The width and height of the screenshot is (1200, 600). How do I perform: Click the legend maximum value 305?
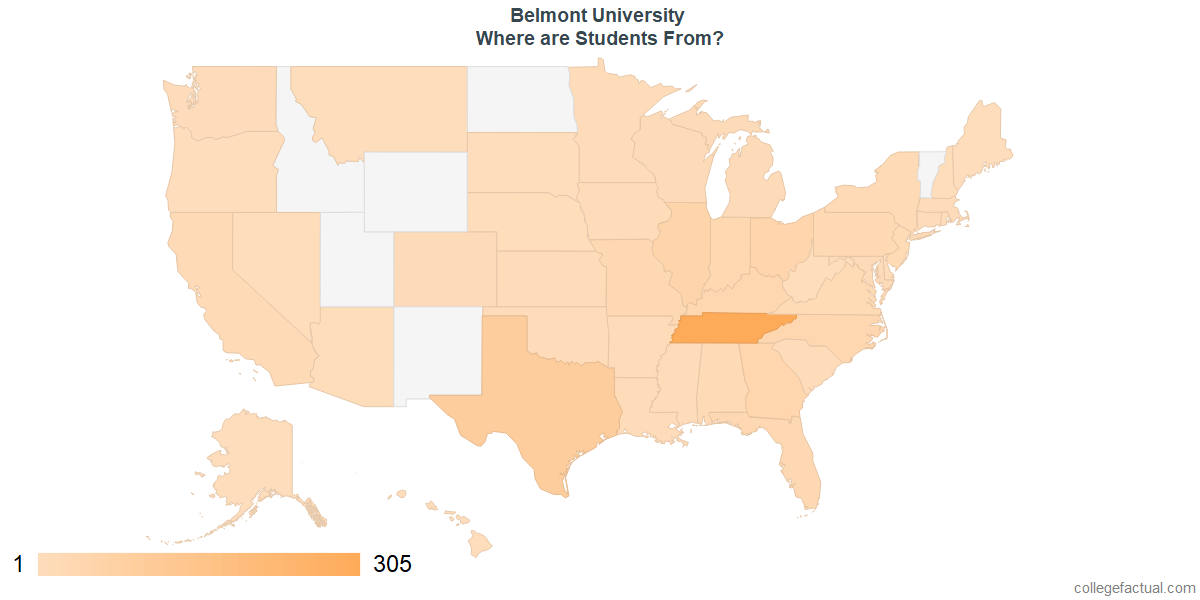click(392, 564)
